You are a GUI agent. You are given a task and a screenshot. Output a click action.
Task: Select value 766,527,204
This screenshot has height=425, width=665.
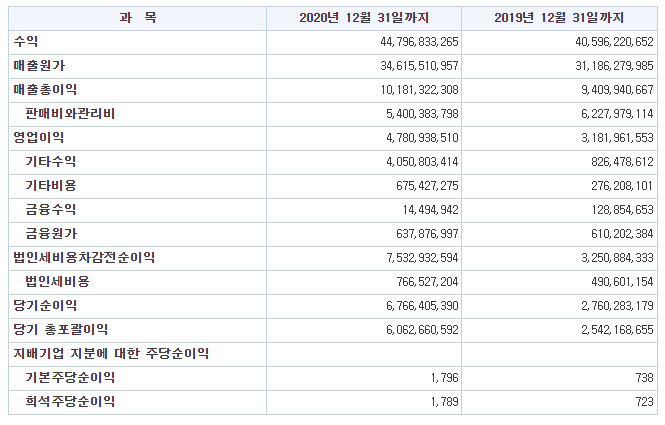pos(427,282)
